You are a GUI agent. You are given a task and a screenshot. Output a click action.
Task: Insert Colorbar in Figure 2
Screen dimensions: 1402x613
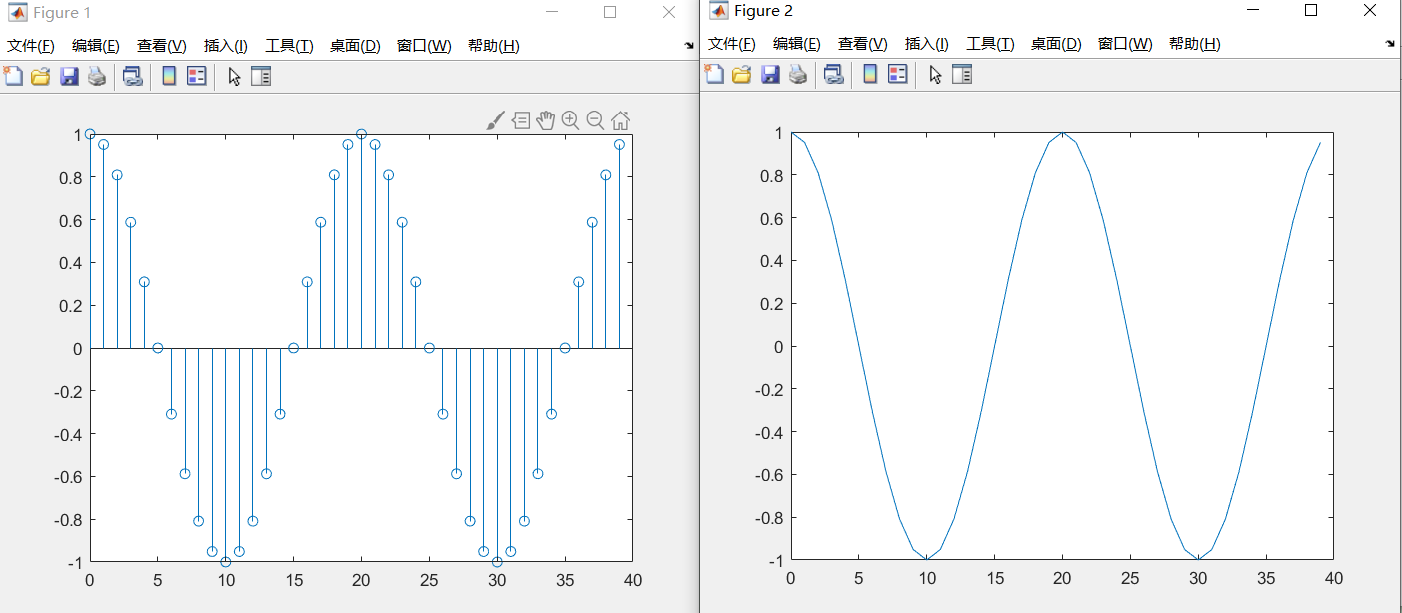(x=870, y=74)
